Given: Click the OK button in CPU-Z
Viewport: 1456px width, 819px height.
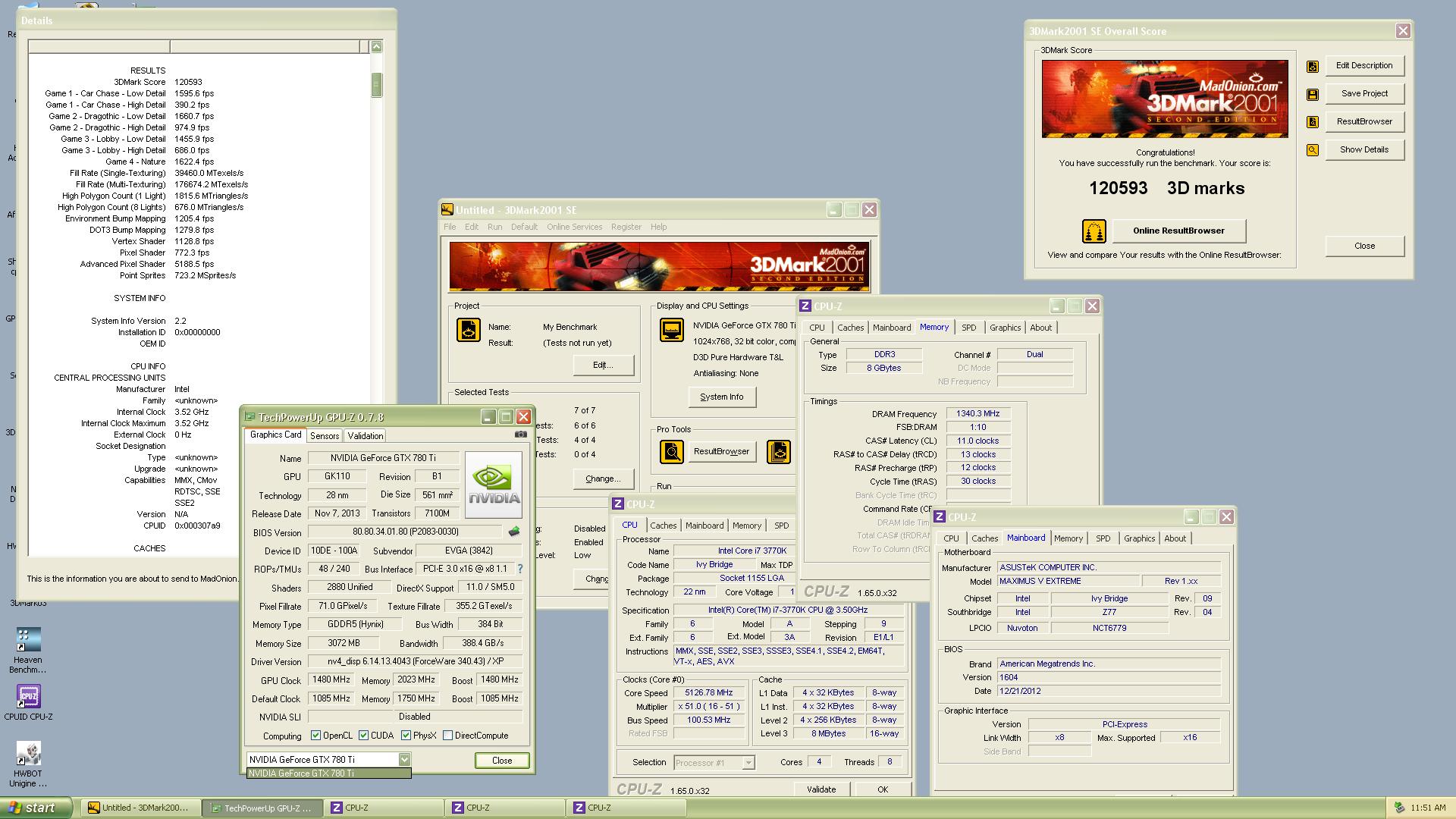Looking at the screenshot, I should tap(883, 789).
